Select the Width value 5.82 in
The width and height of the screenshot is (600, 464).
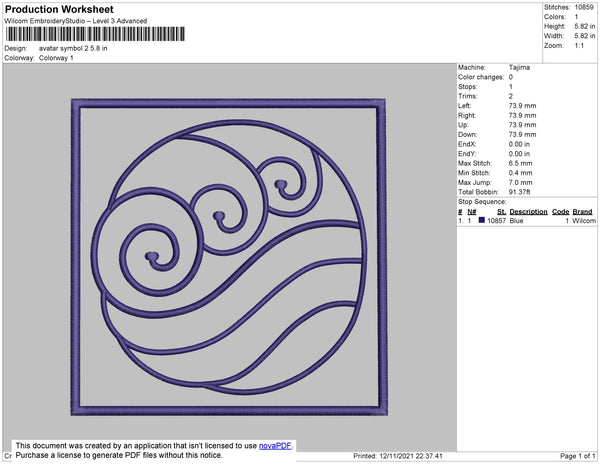tap(584, 36)
